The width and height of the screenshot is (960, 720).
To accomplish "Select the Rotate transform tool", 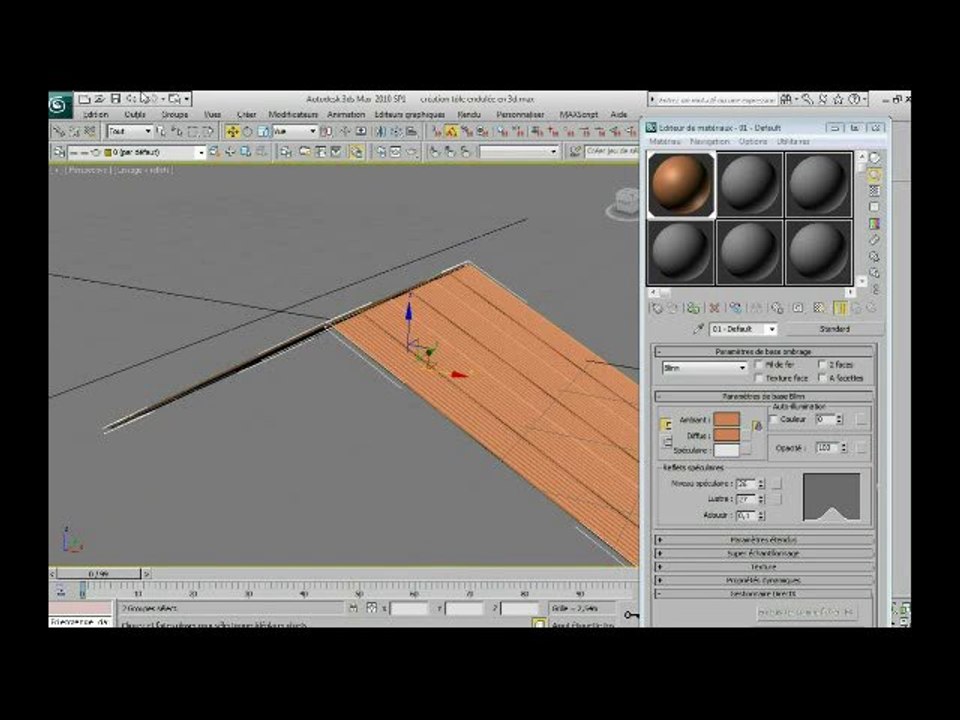I will 247,131.
